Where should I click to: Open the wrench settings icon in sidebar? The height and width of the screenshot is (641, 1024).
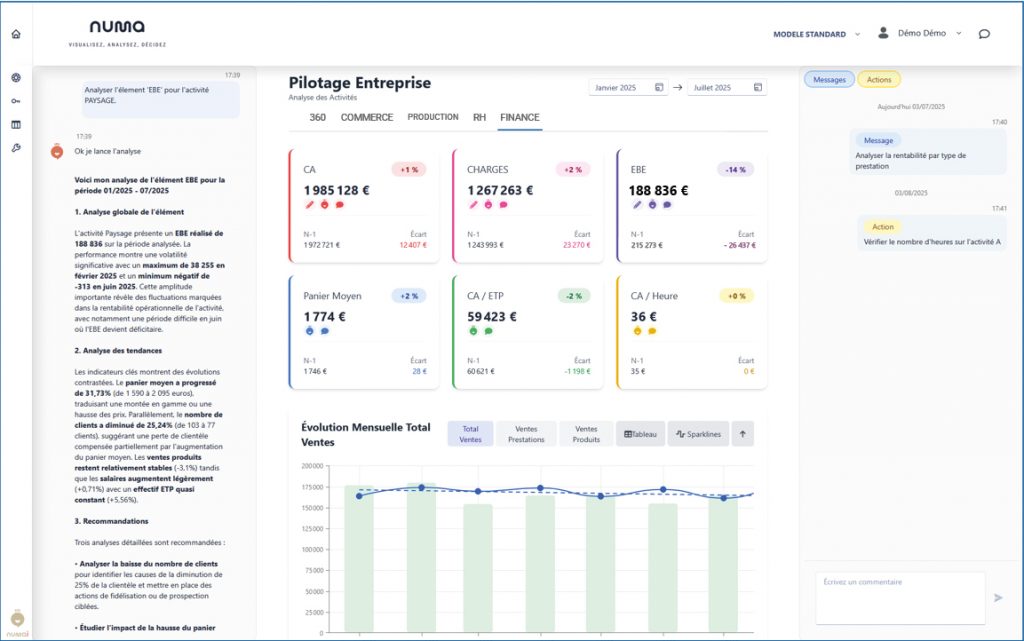(x=15, y=148)
